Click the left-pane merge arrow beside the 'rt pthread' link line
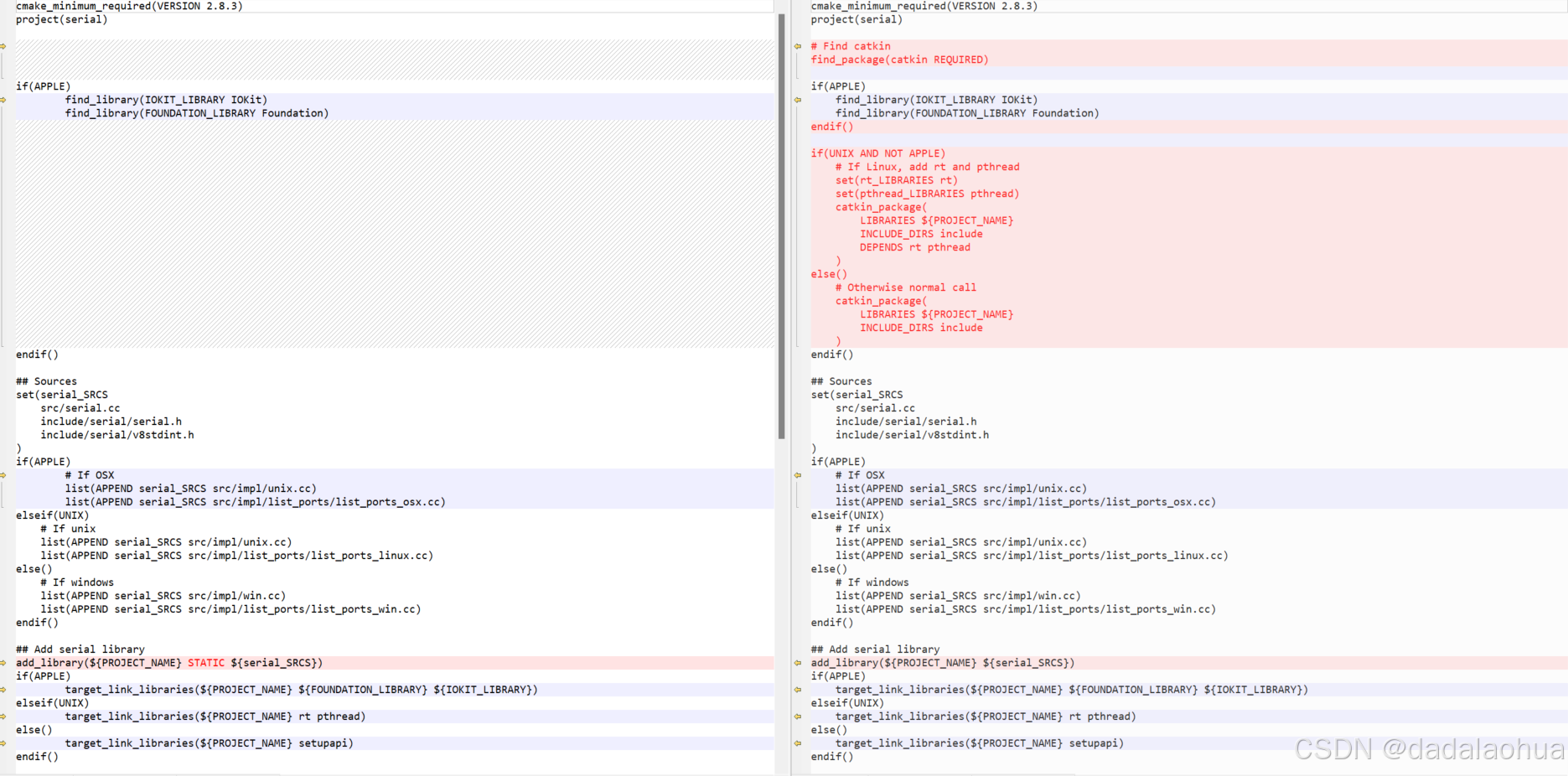The width and height of the screenshot is (1568, 776). pos(3,717)
